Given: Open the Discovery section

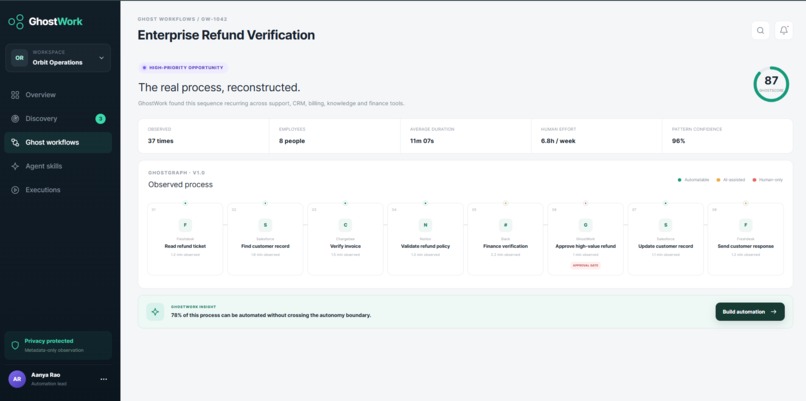Looking at the screenshot, I should 58,119.
